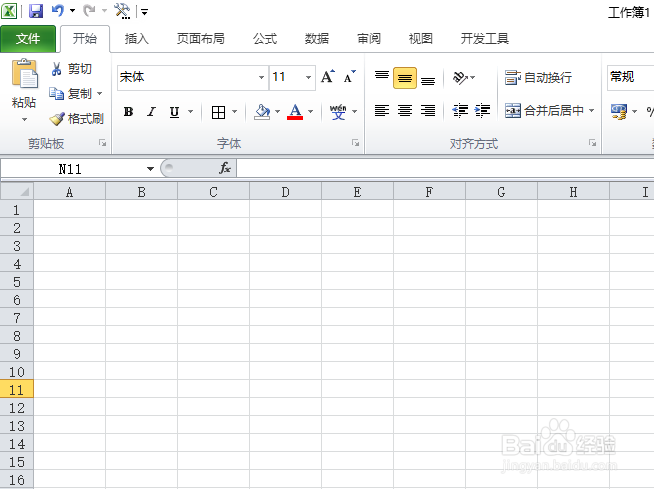
Task: Open the undo history dropdown arrow
Action: tap(72, 11)
